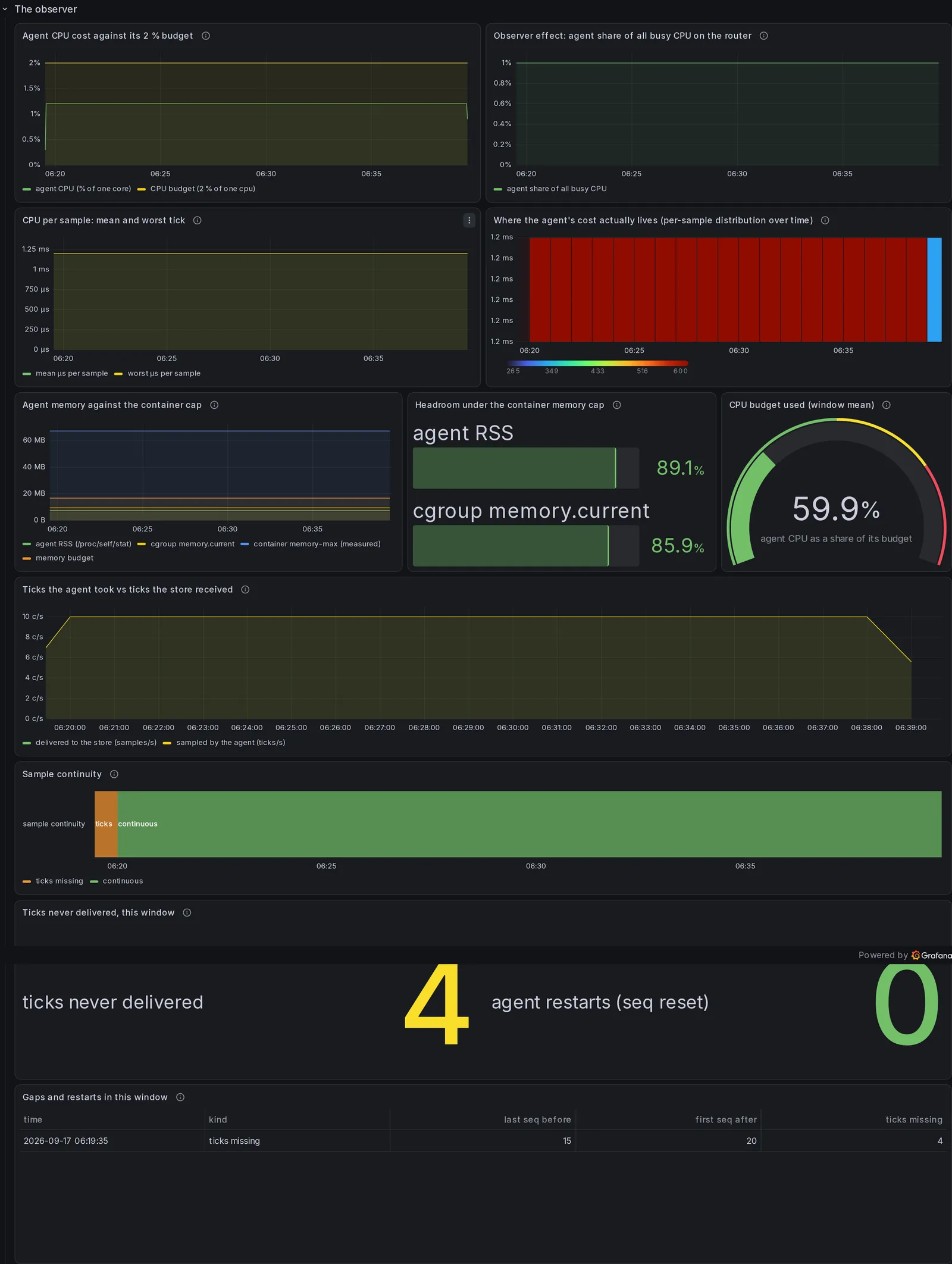Click the yellow 4 ticks never delivered stat

[x=436, y=1003]
